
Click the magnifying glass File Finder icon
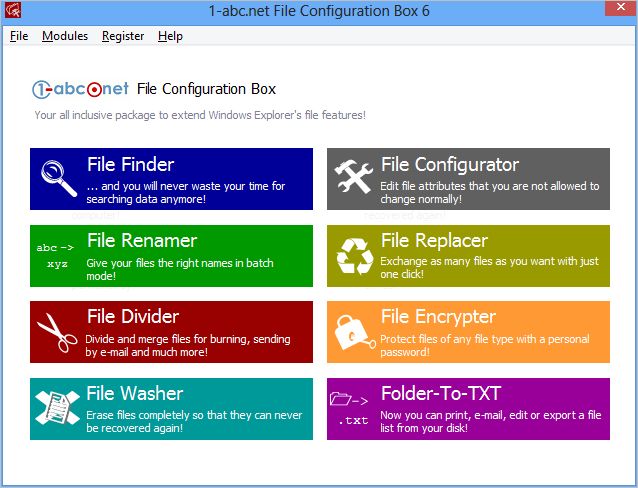[x=58, y=178]
